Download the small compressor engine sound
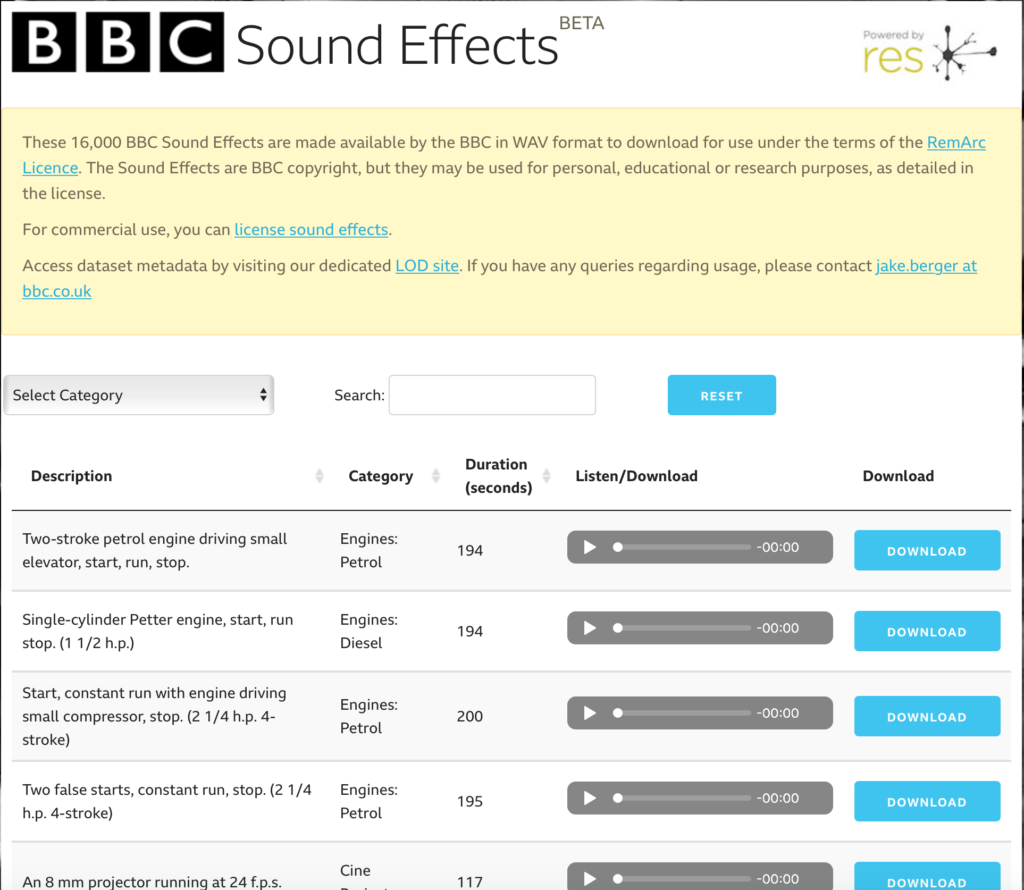 coord(927,716)
